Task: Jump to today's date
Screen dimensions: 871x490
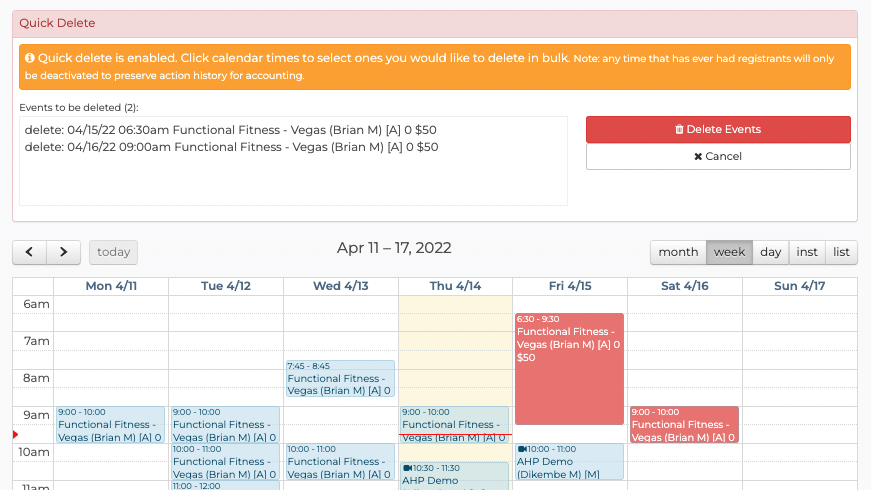Action: click(x=113, y=252)
